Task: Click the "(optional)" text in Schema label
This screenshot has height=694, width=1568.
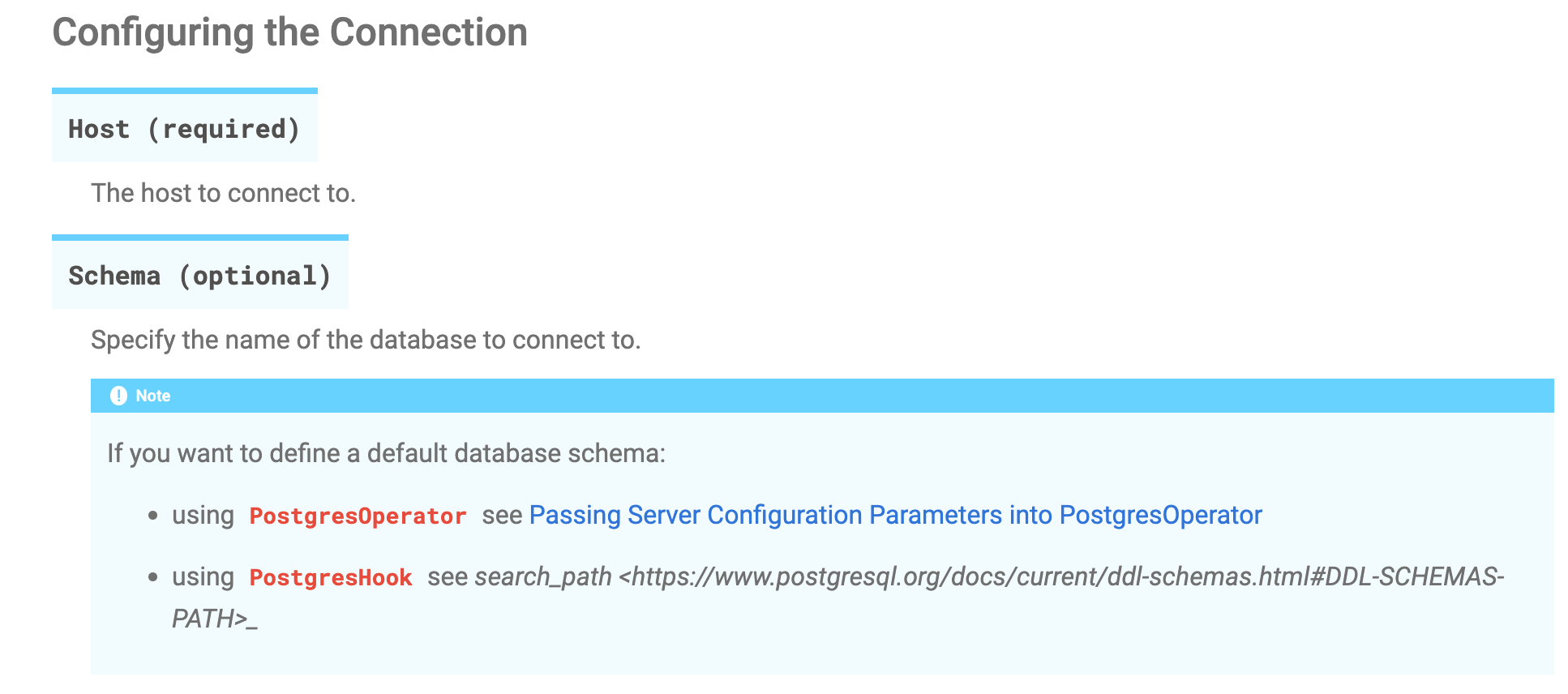Action: pos(255,276)
